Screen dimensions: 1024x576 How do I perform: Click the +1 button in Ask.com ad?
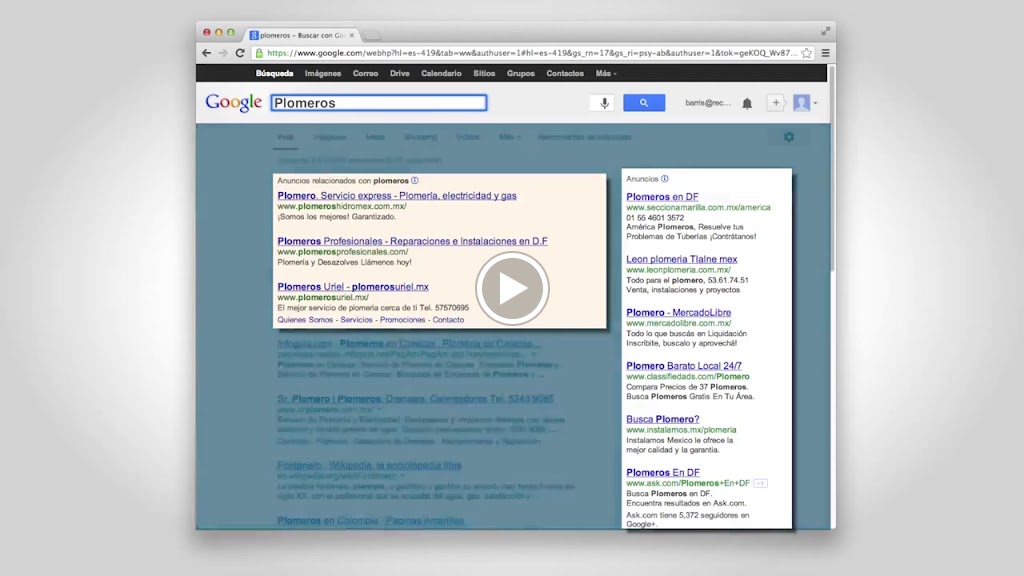click(x=760, y=483)
